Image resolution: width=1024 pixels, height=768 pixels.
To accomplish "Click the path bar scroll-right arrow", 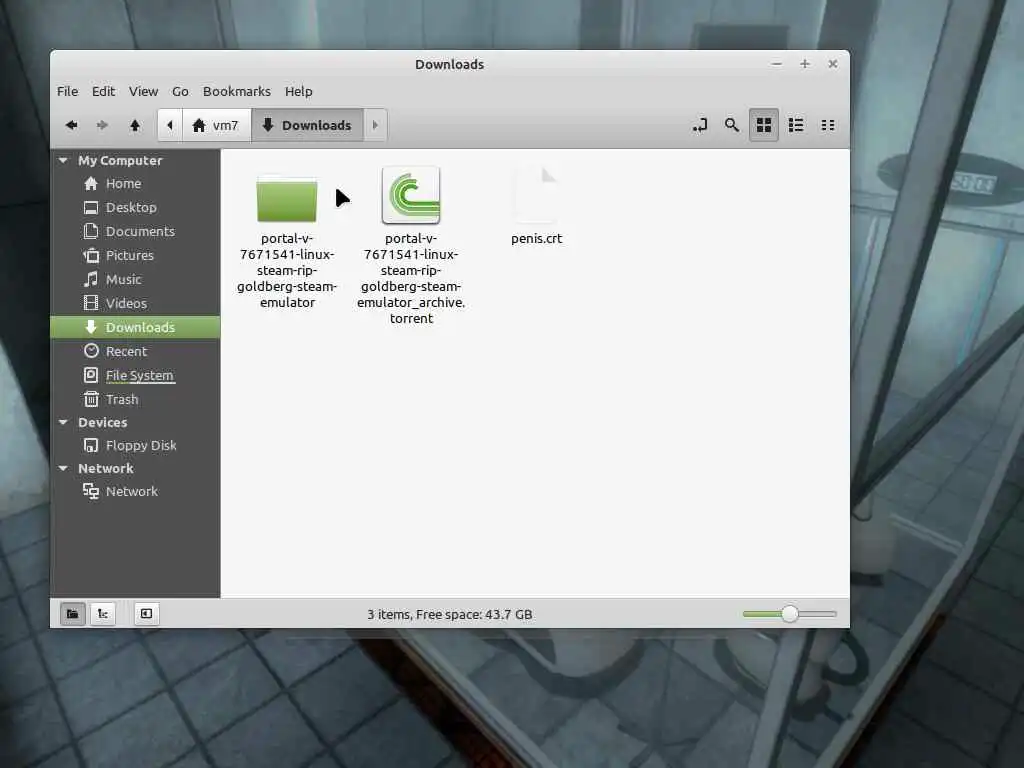I will coord(375,125).
